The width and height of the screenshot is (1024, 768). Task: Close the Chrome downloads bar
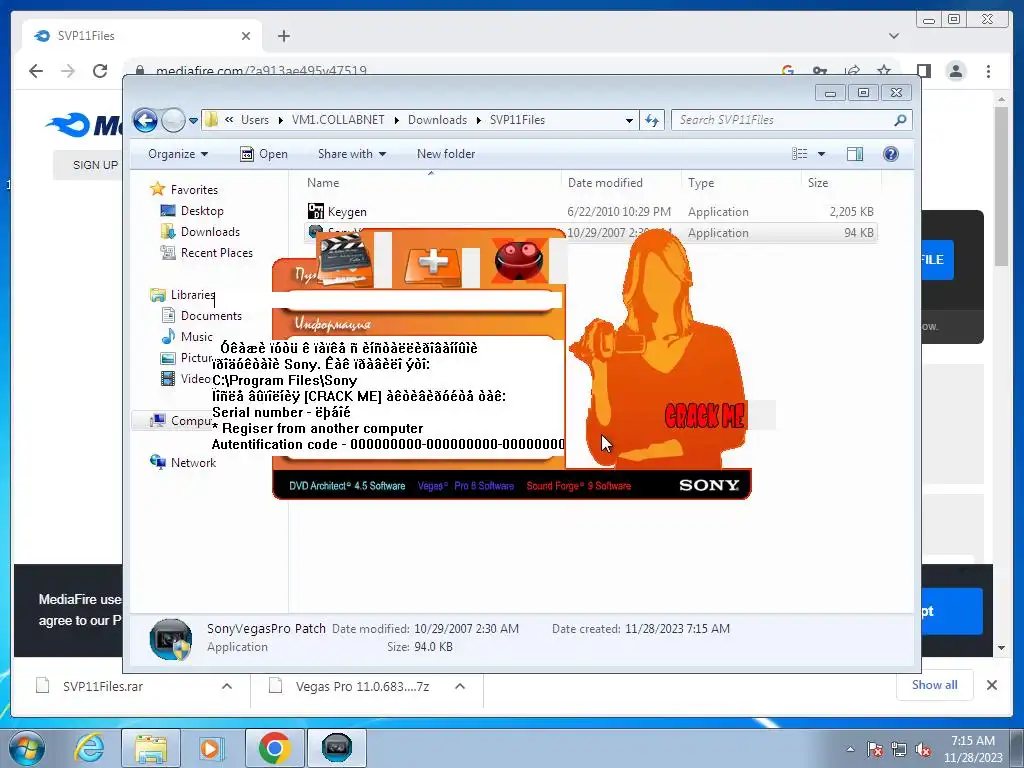click(x=991, y=685)
